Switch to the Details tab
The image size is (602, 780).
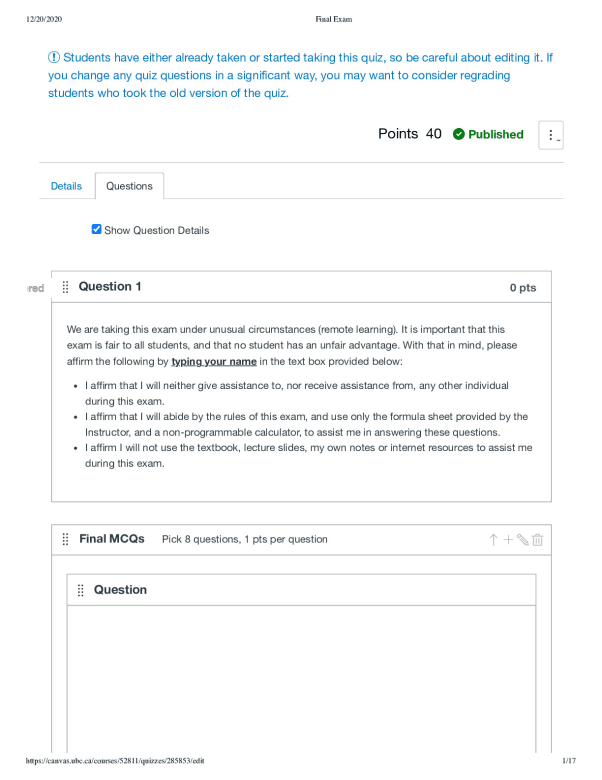[66, 186]
